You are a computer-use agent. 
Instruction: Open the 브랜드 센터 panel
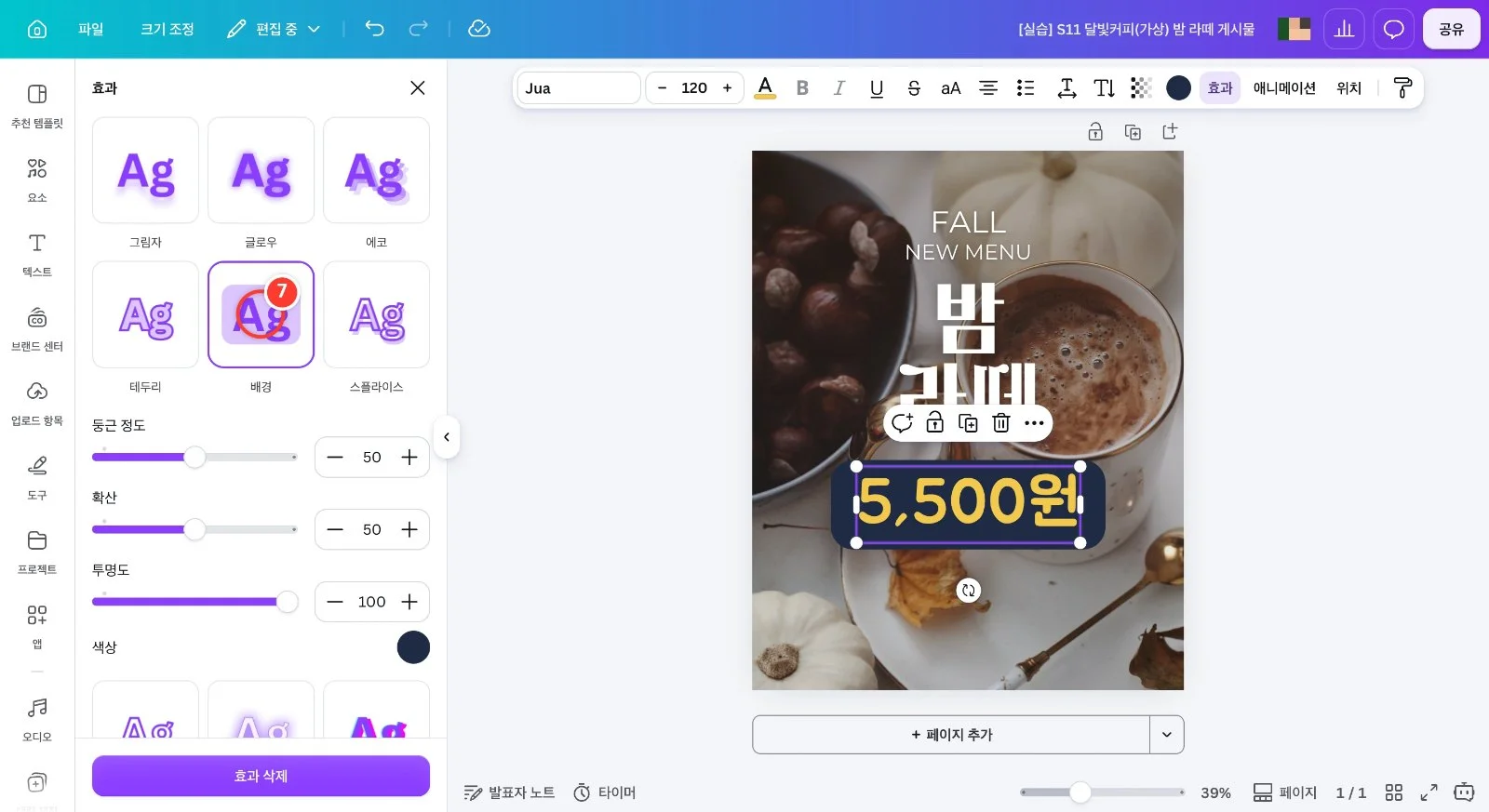37,328
